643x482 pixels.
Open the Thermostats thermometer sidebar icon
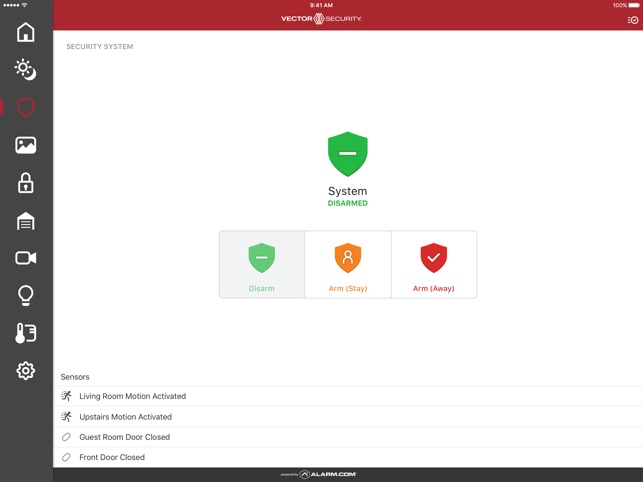(x=26, y=333)
